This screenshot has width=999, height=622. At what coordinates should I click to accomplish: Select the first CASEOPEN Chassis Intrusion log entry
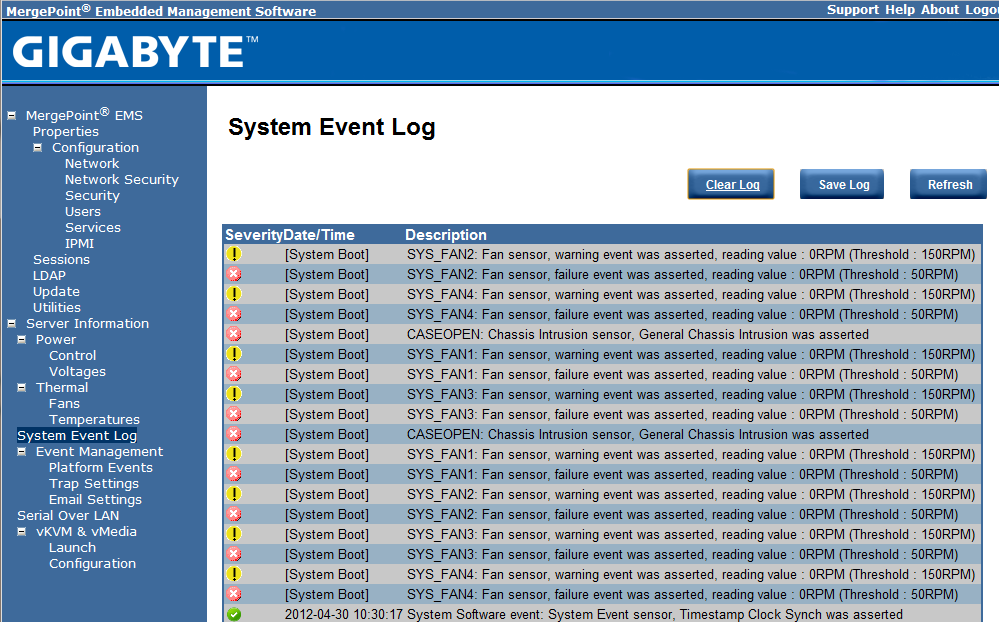pos(637,334)
